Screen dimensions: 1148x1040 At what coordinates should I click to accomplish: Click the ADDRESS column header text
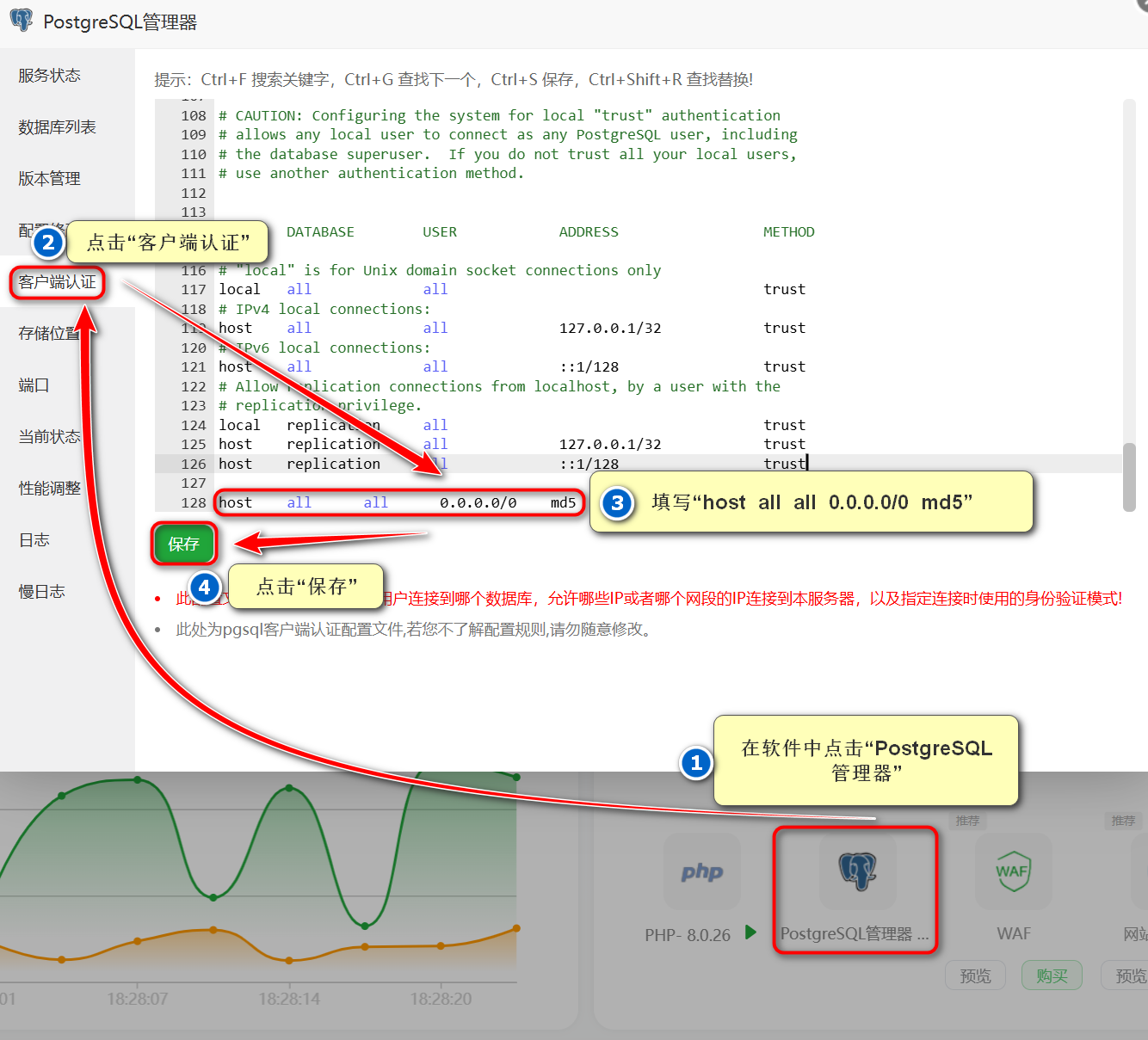point(589,231)
